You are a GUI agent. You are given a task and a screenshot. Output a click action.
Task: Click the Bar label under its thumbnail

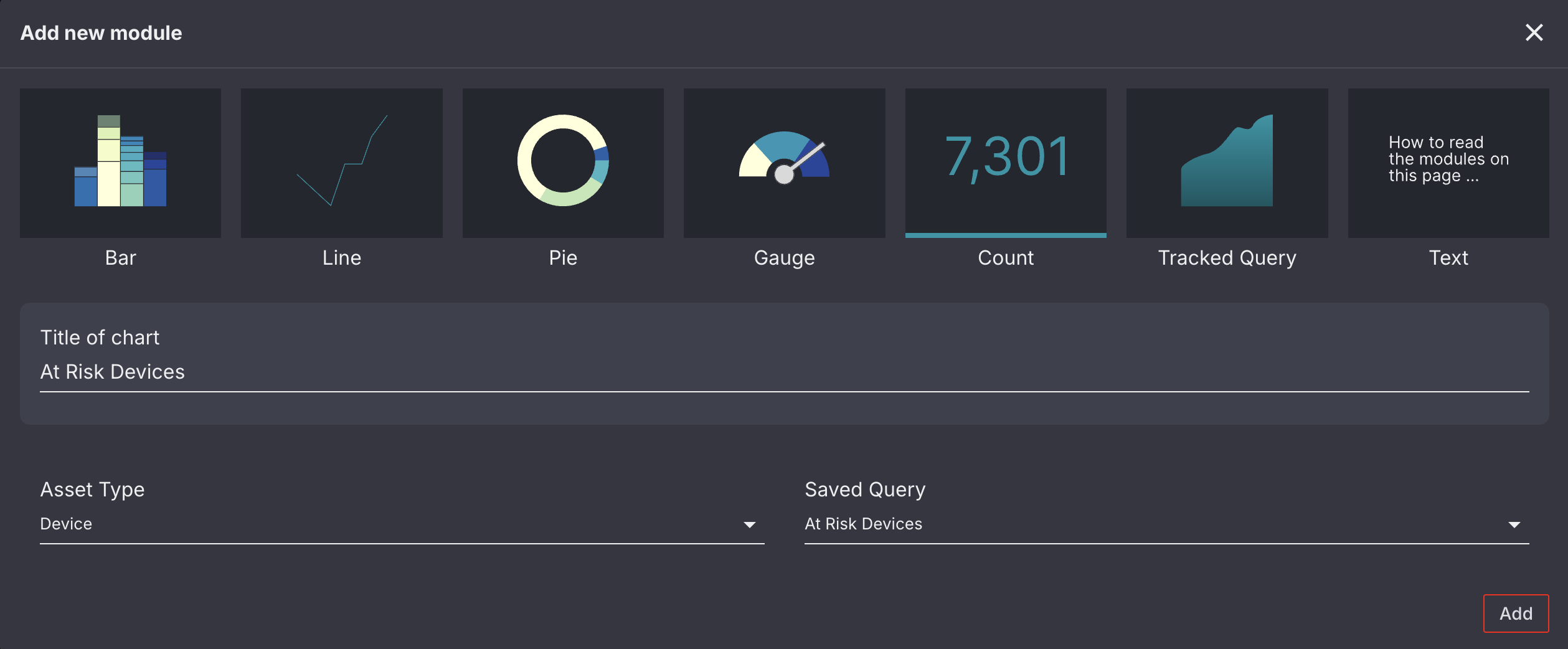click(x=120, y=257)
